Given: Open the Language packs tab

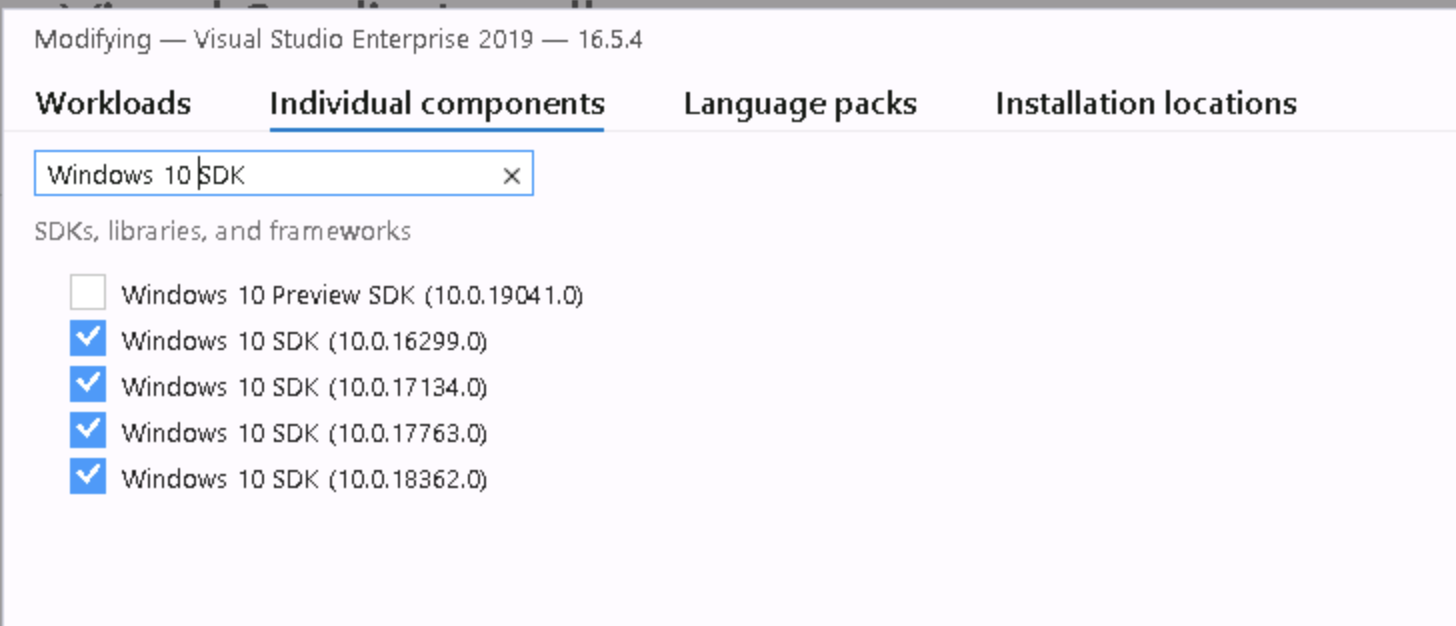Looking at the screenshot, I should click(800, 103).
